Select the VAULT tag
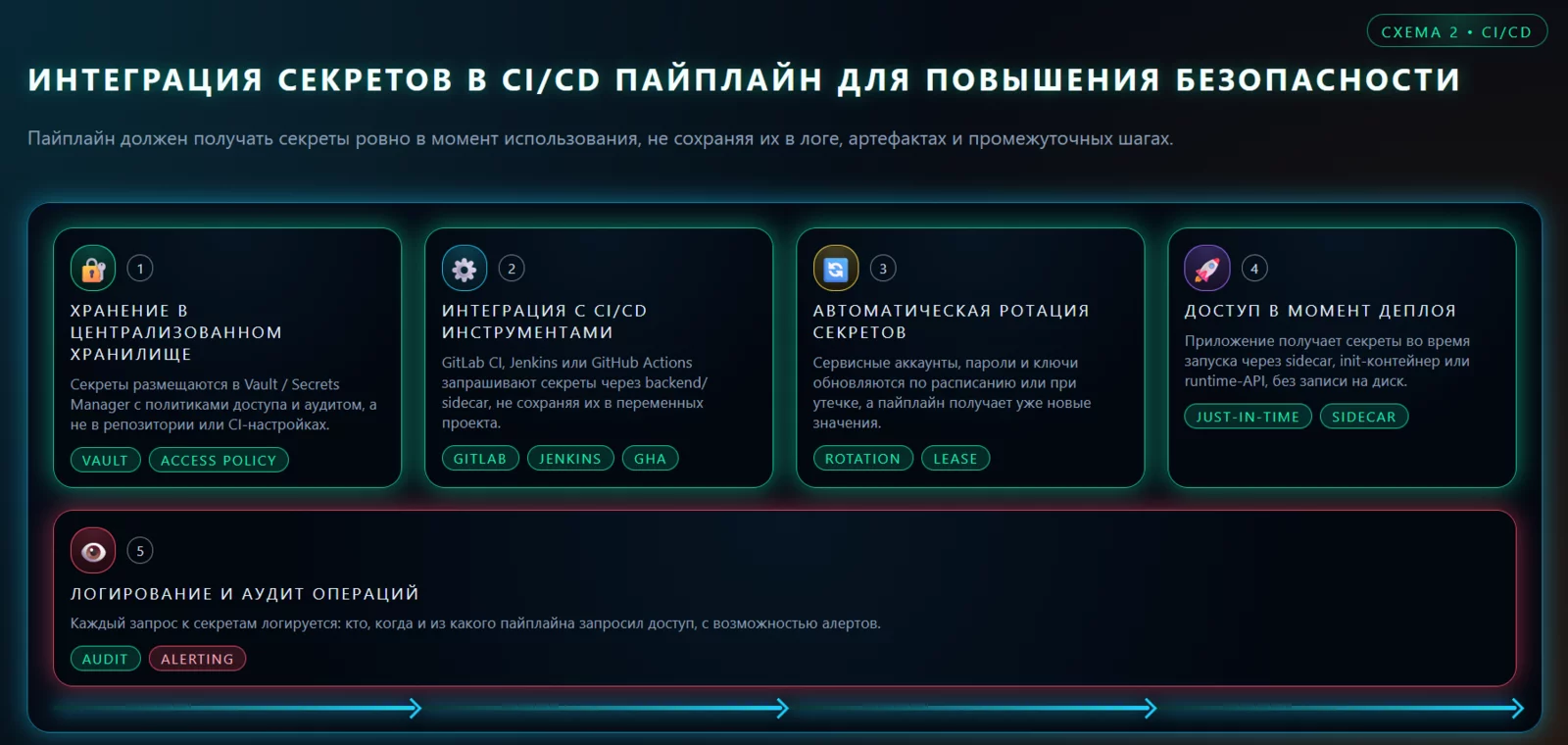Image resolution: width=1568 pixels, height=745 pixels. pyautogui.click(x=106, y=461)
